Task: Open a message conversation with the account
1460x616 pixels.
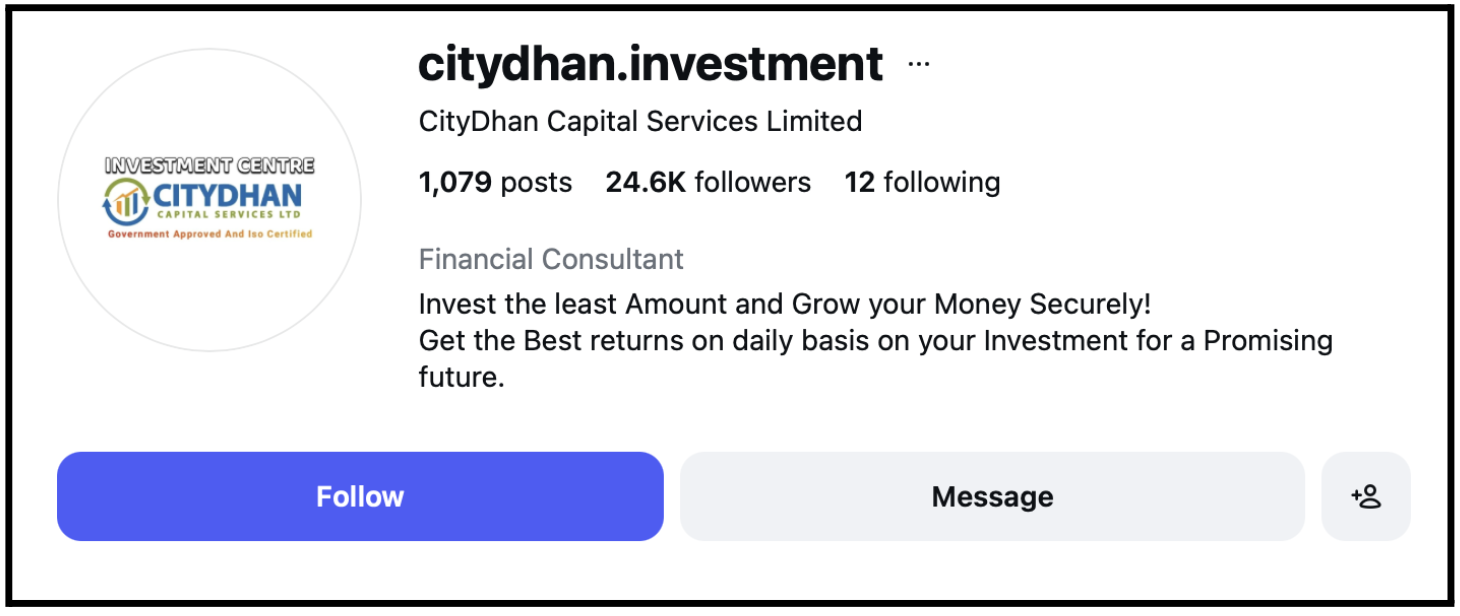Action: point(991,495)
